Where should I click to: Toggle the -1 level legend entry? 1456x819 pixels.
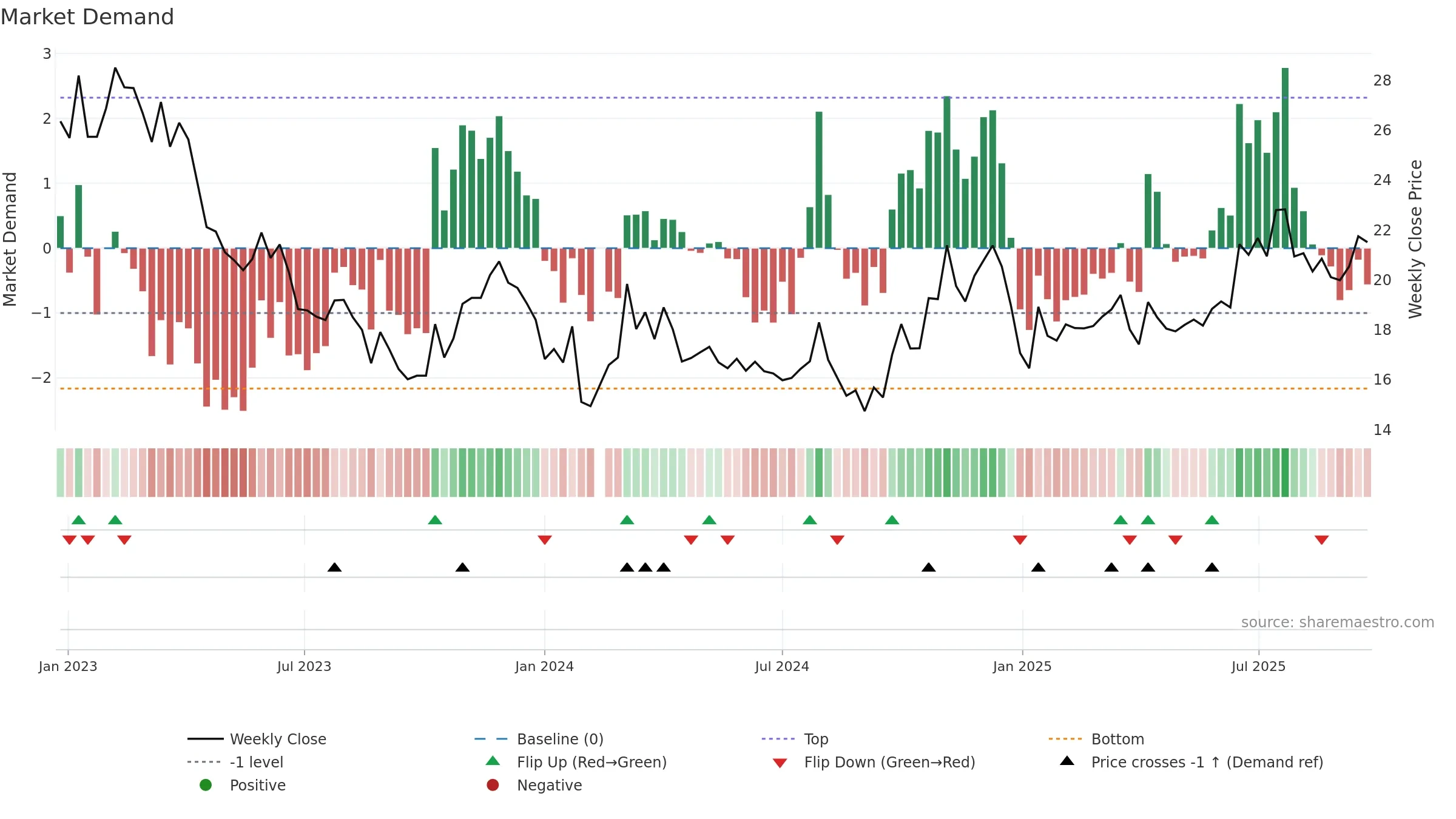[x=235, y=762]
